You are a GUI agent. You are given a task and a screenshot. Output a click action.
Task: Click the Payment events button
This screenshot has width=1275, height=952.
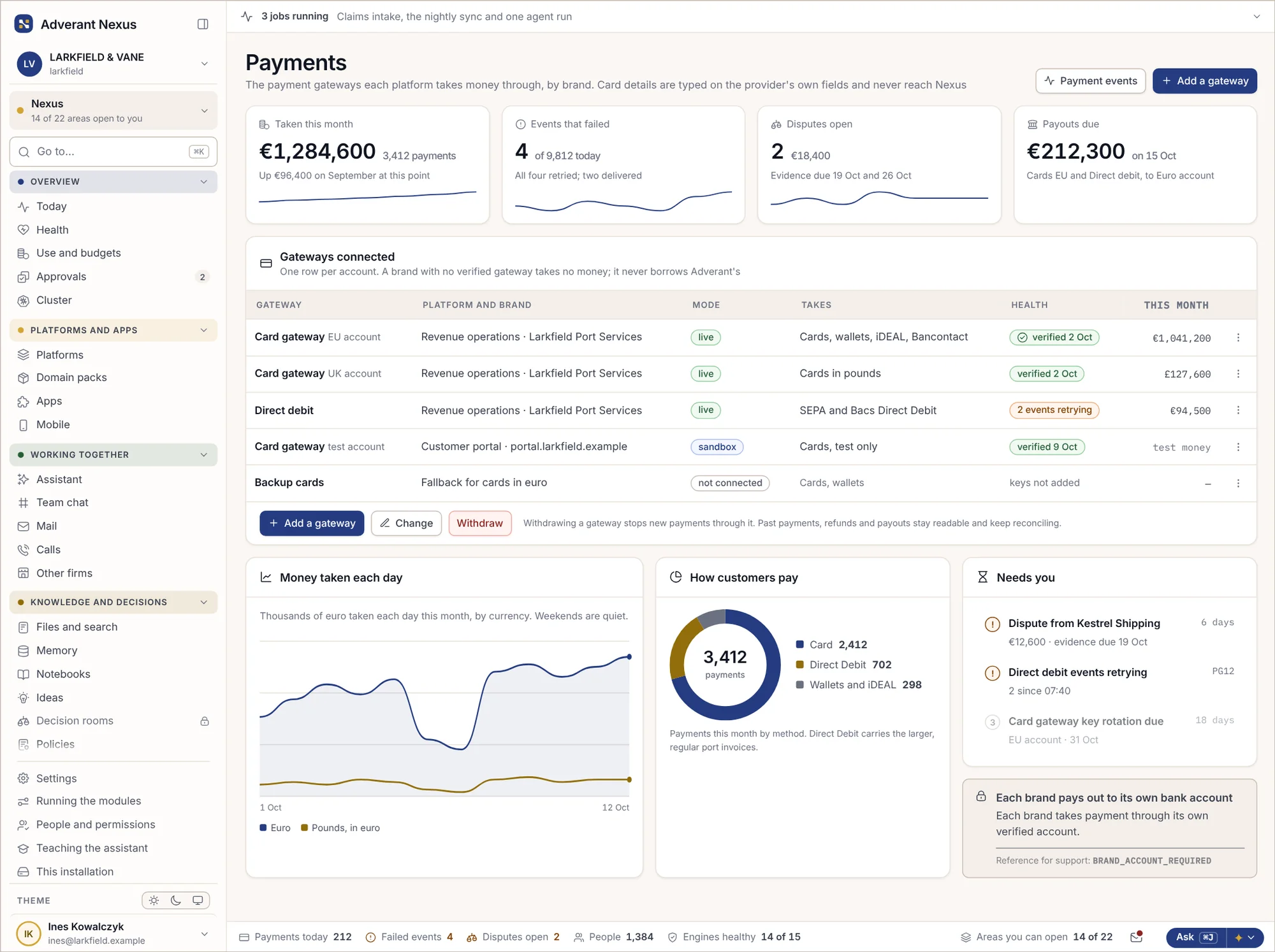point(1090,81)
